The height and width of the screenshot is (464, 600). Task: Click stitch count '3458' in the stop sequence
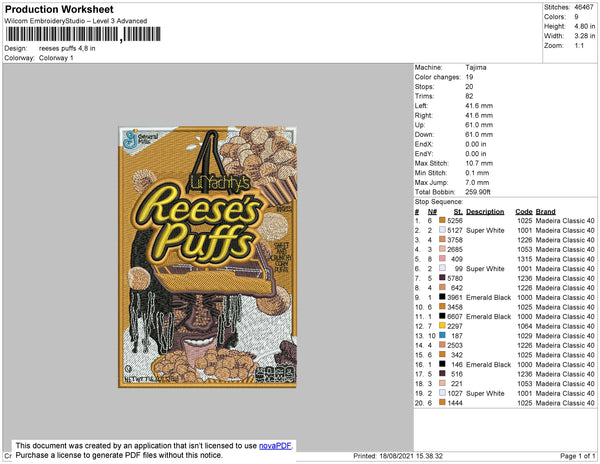(455, 307)
